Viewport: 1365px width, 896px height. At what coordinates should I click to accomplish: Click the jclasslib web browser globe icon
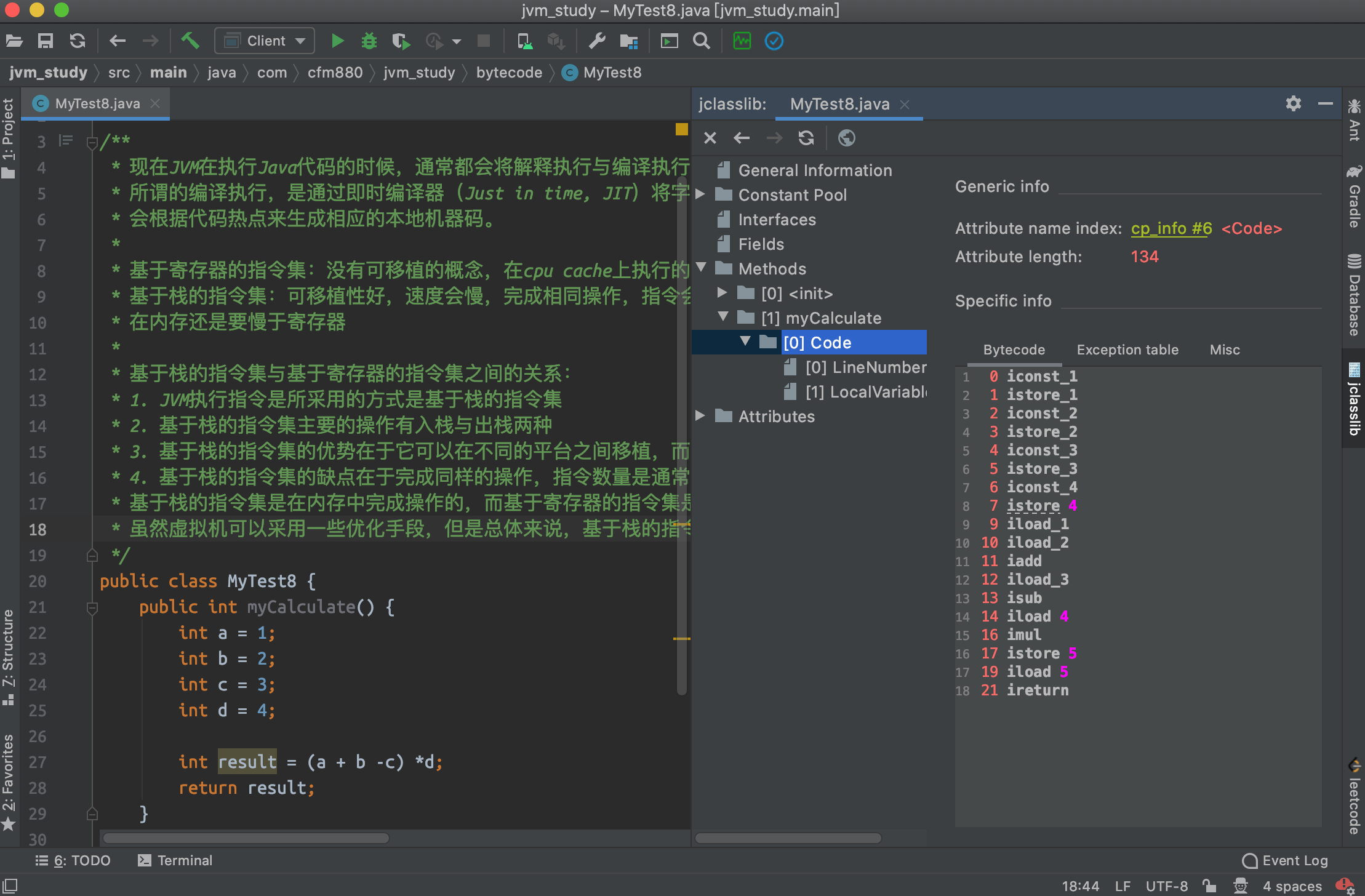point(846,138)
